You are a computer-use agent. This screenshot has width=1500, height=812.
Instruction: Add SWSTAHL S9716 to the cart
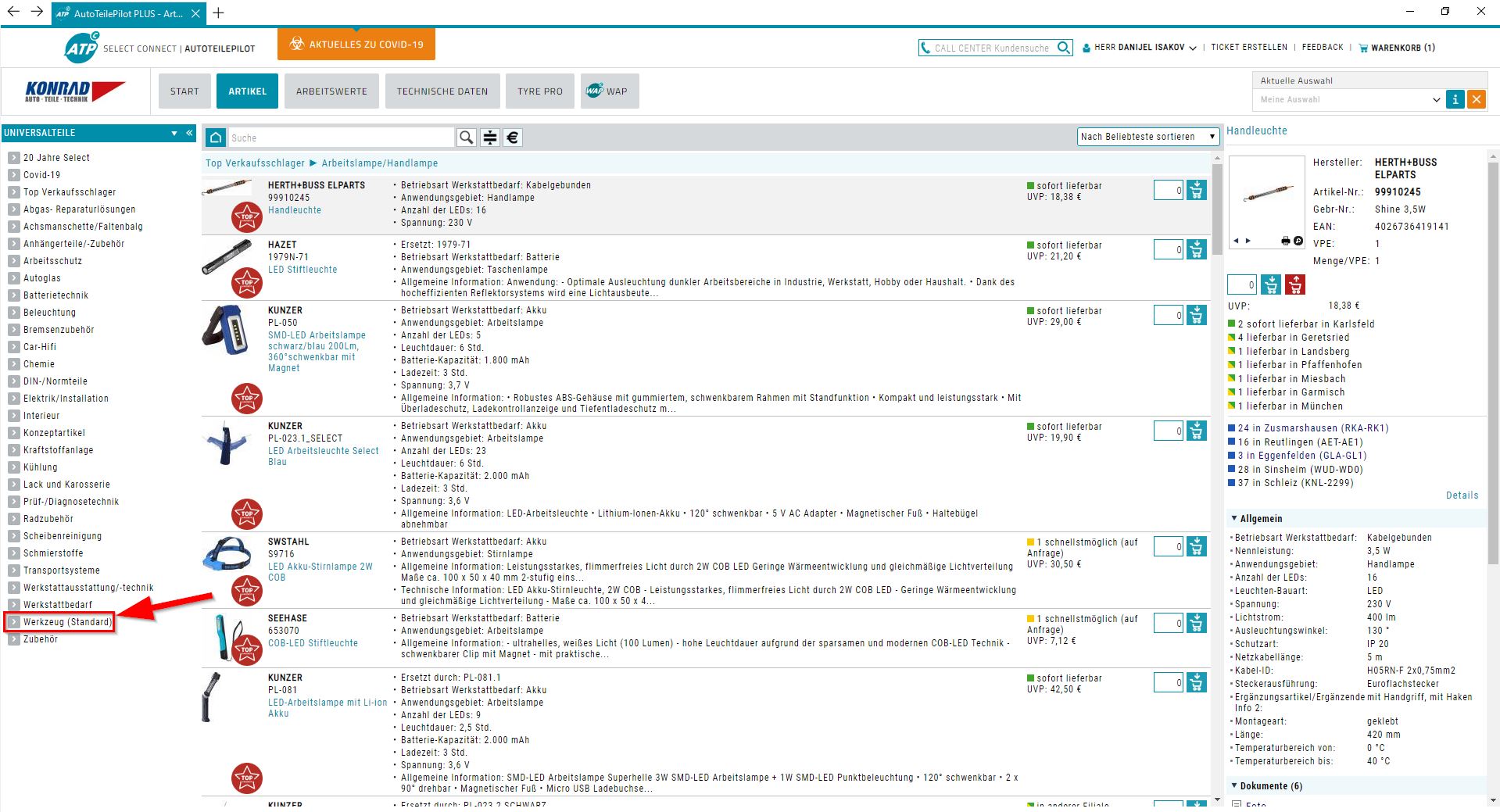click(1197, 546)
